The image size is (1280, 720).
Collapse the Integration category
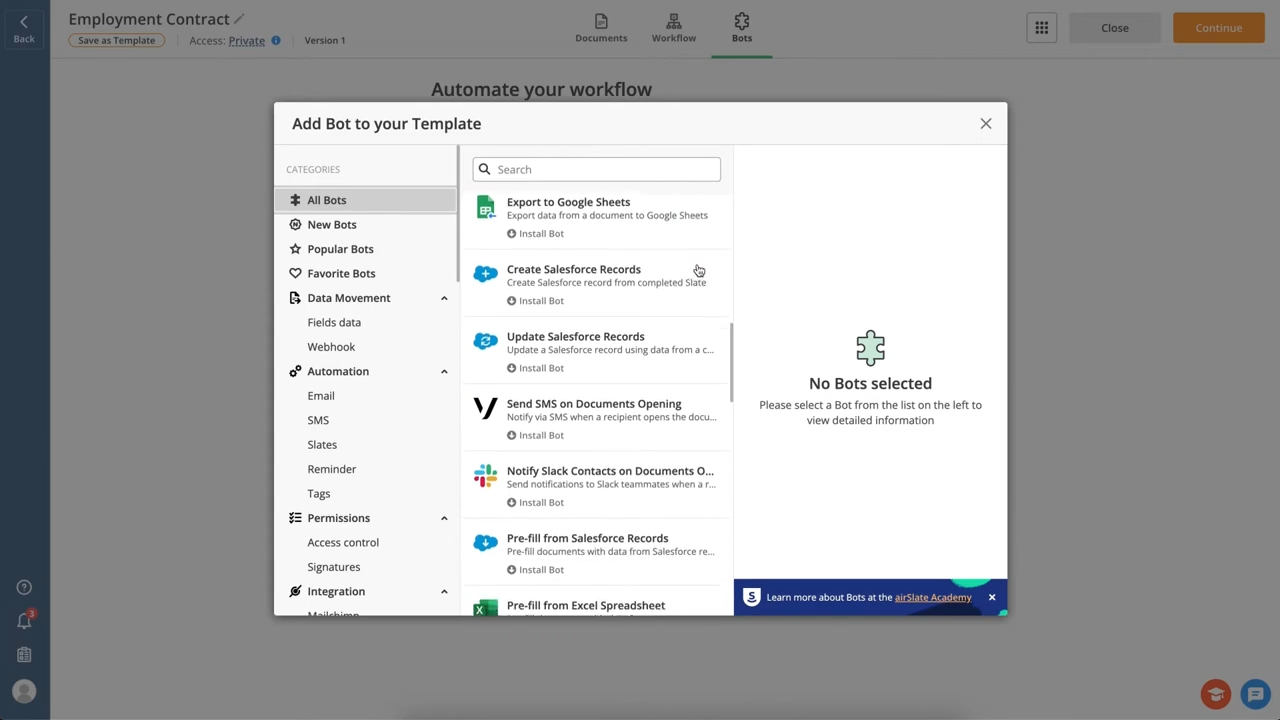(444, 592)
